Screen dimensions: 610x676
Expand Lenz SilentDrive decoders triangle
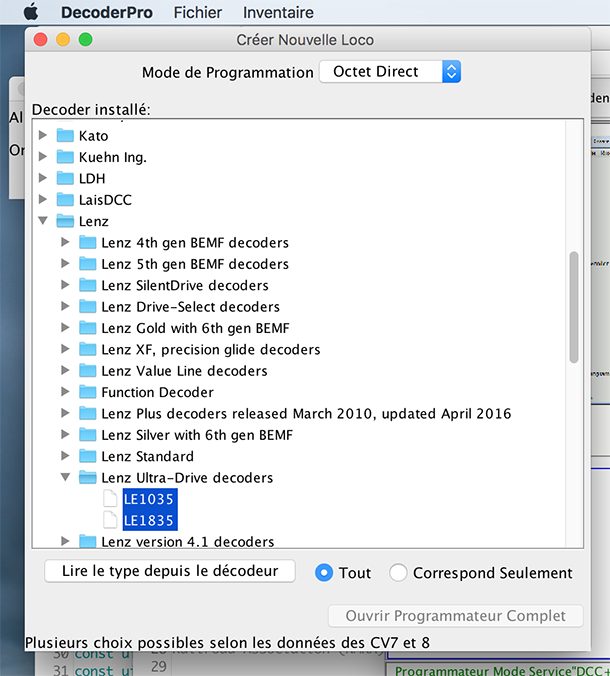(65, 285)
